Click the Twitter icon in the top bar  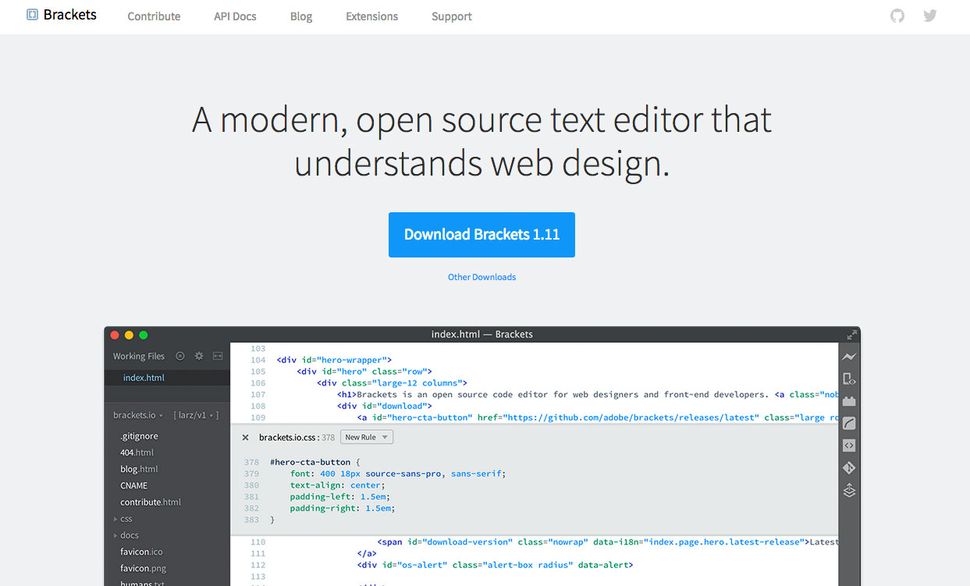tap(930, 16)
